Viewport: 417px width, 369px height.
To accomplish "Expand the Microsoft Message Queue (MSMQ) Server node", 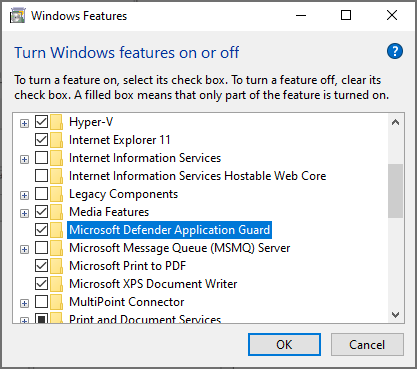I will [x=24, y=250].
